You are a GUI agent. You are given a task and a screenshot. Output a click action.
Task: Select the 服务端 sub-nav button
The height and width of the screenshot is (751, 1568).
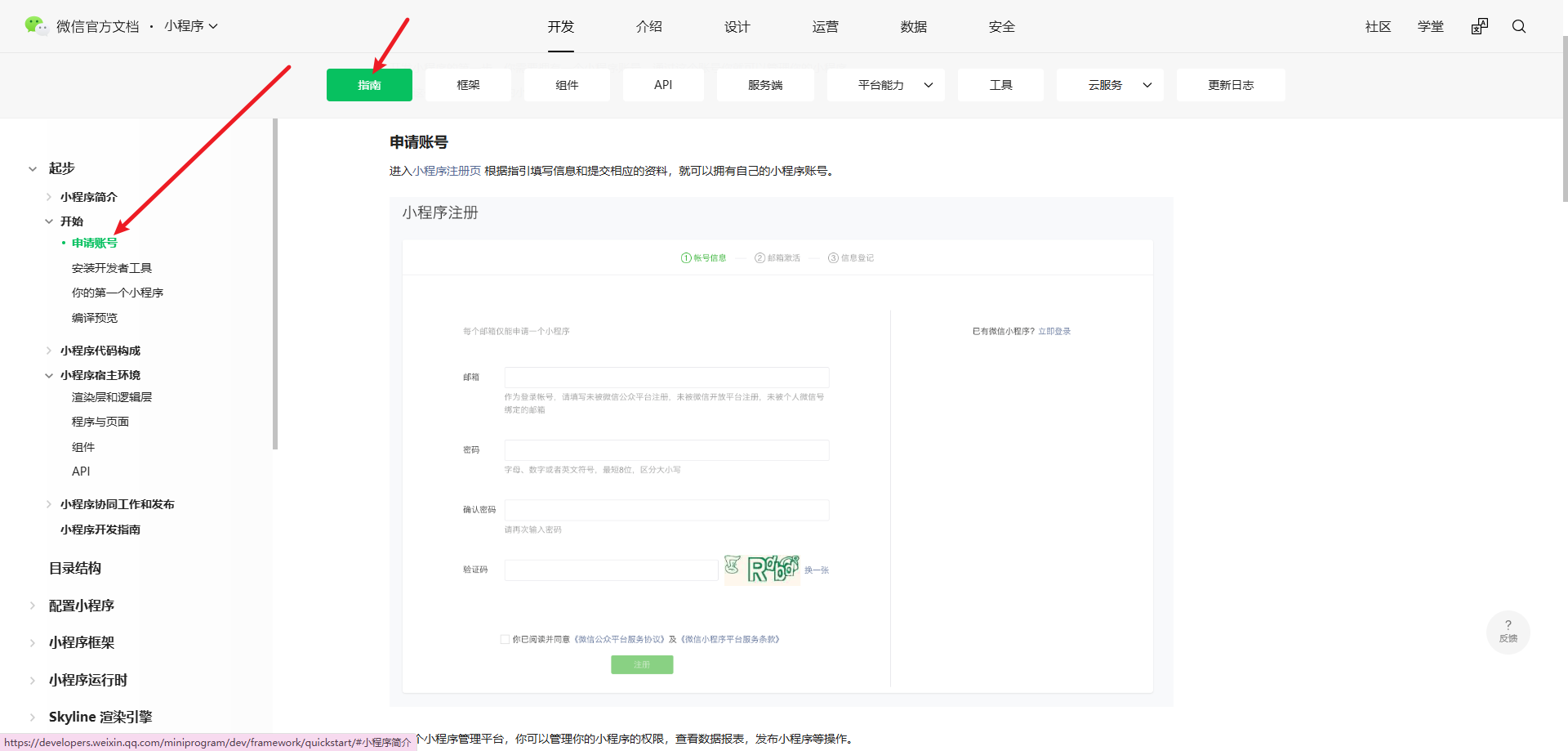tap(765, 85)
